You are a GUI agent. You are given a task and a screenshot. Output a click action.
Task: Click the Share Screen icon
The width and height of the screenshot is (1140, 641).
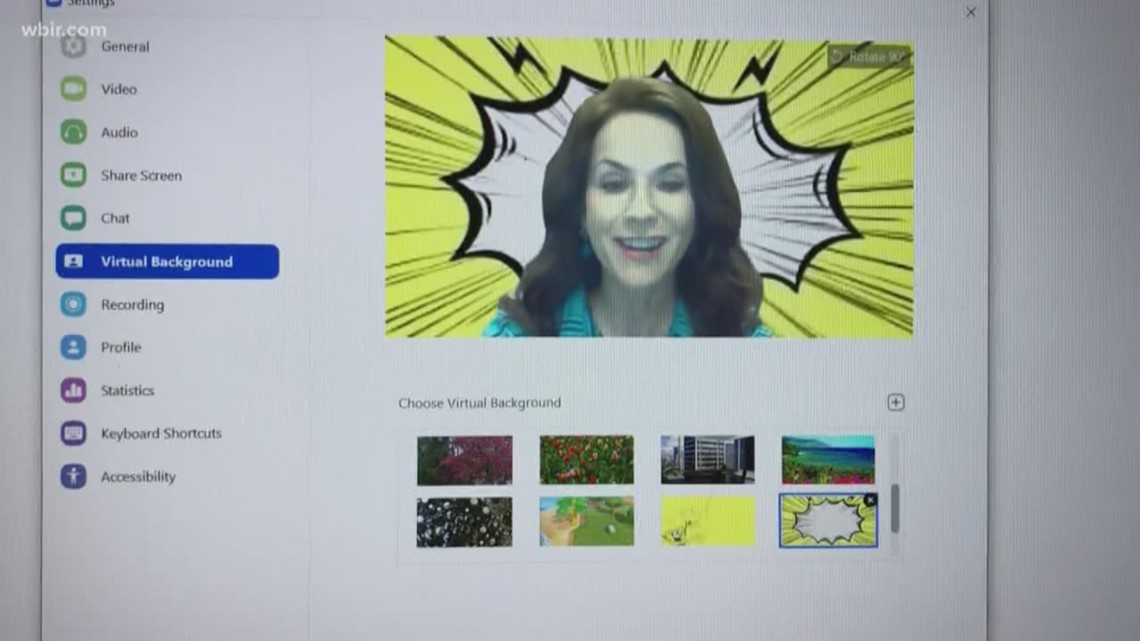coord(73,175)
